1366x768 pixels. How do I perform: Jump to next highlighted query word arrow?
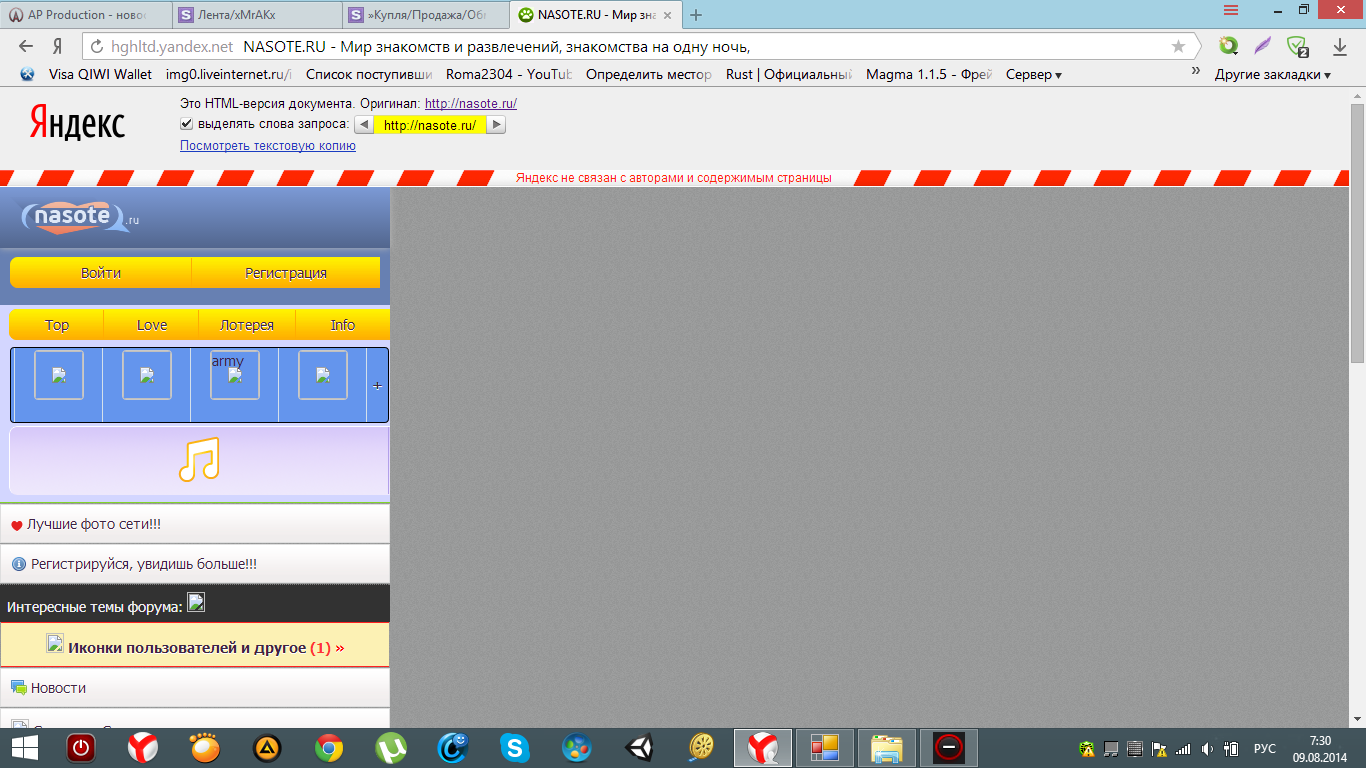[x=496, y=125]
